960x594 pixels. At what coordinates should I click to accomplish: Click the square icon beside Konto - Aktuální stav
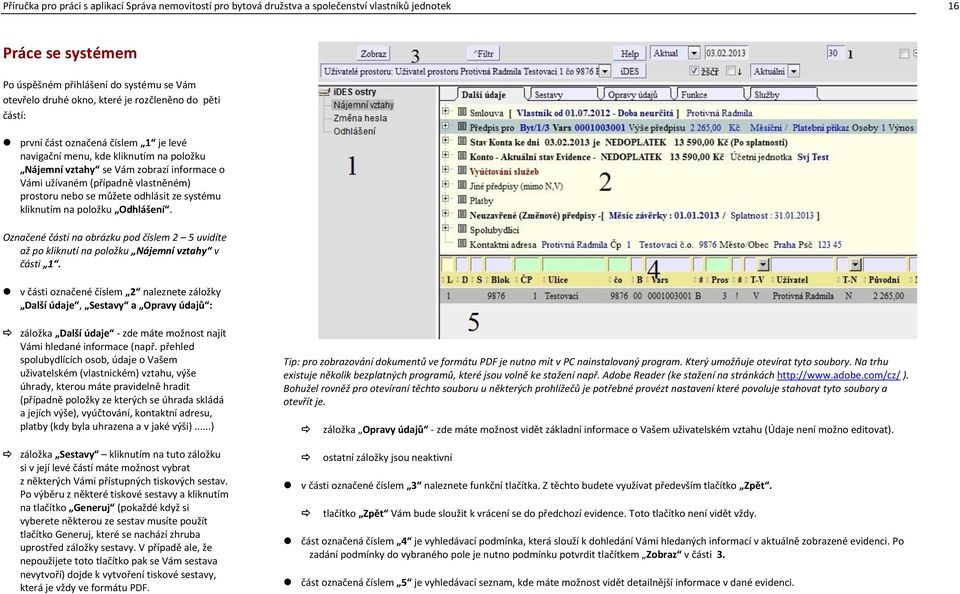[x=462, y=156]
